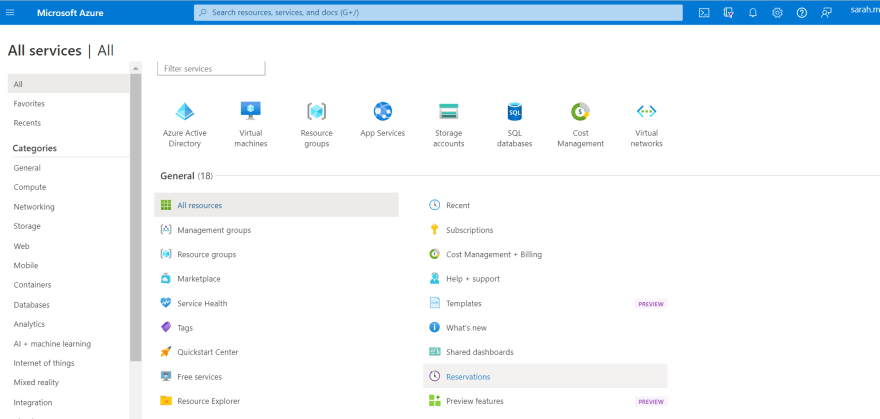Click the Quickstart Center rocket icon
Image resolution: width=880 pixels, height=419 pixels.
(x=166, y=352)
